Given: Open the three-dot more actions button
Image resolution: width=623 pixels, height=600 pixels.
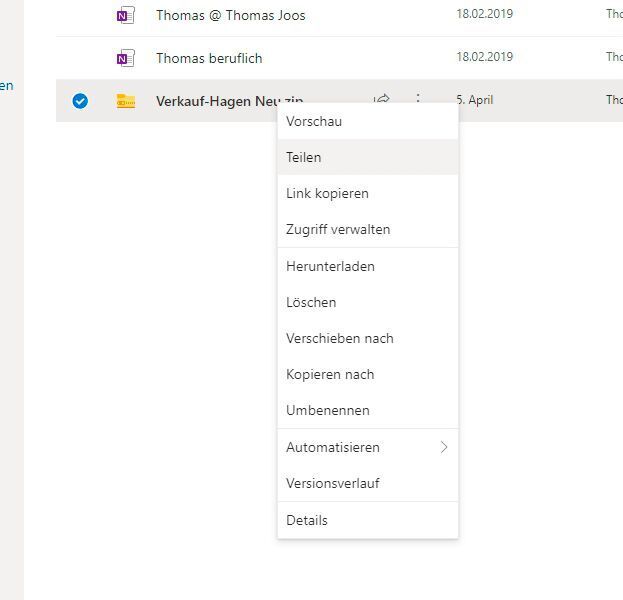Looking at the screenshot, I should pyautogui.click(x=418, y=99).
